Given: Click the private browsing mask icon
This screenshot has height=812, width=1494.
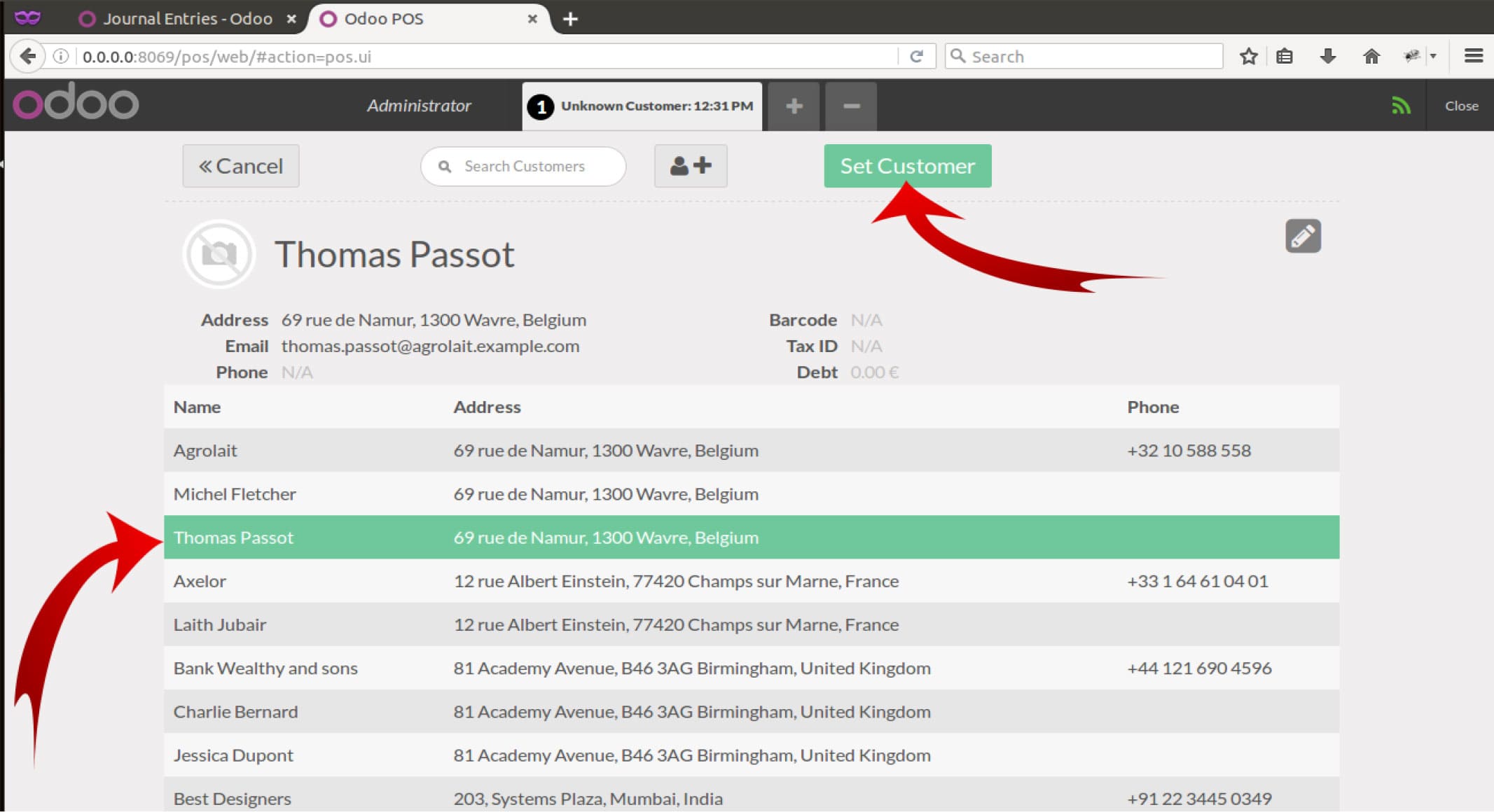Looking at the screenshot, I should [x=27, y=17].
